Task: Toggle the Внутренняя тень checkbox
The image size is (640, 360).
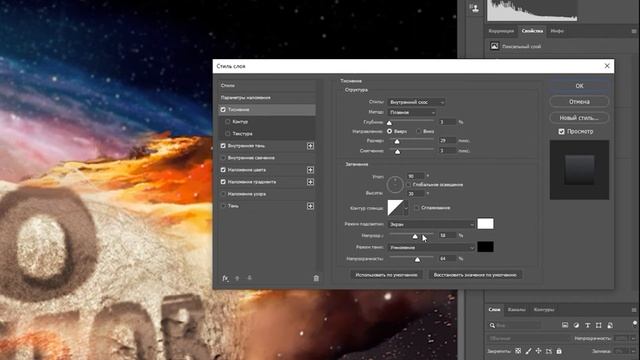Action: pos(223,146)
